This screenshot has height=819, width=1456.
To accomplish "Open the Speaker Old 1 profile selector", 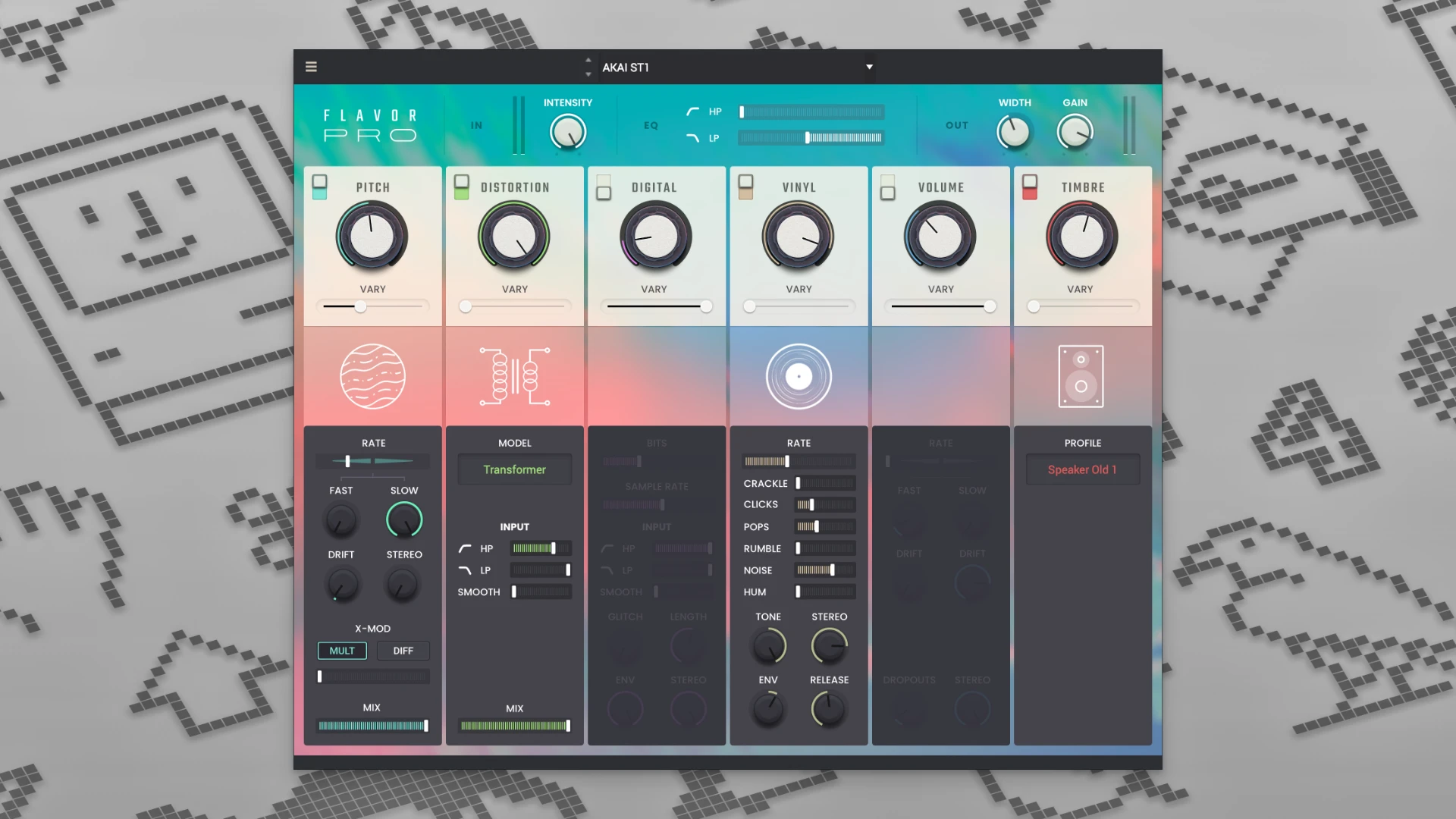I will tap(1083, 469).
